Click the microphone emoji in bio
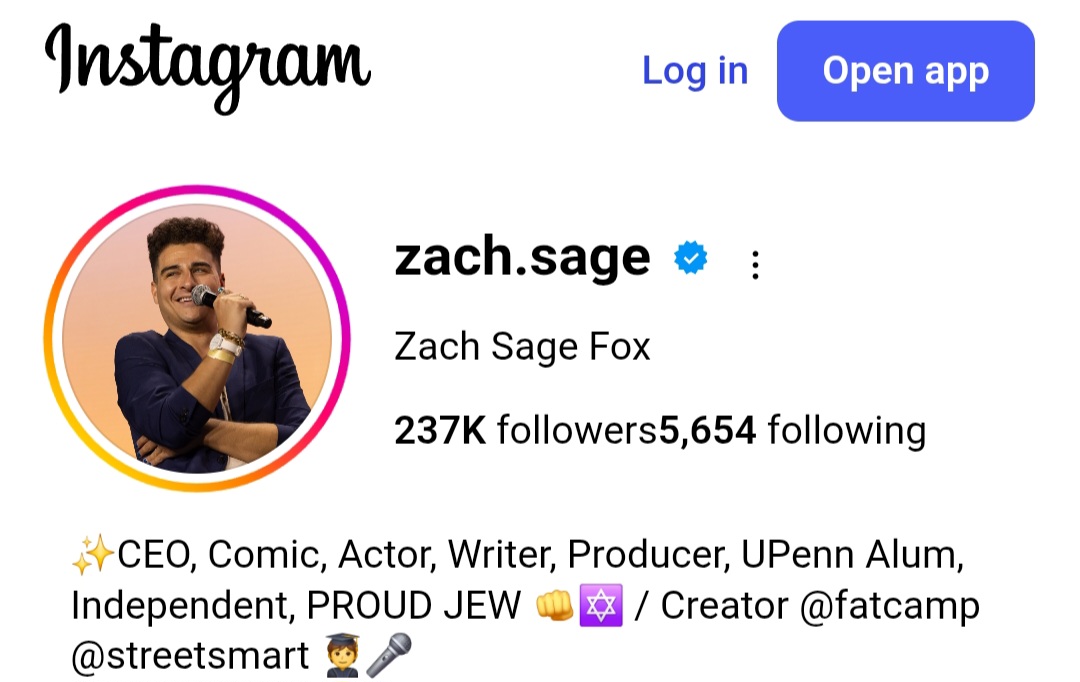The height and width of the screenshot is (682, 1080). coord(387,657)
